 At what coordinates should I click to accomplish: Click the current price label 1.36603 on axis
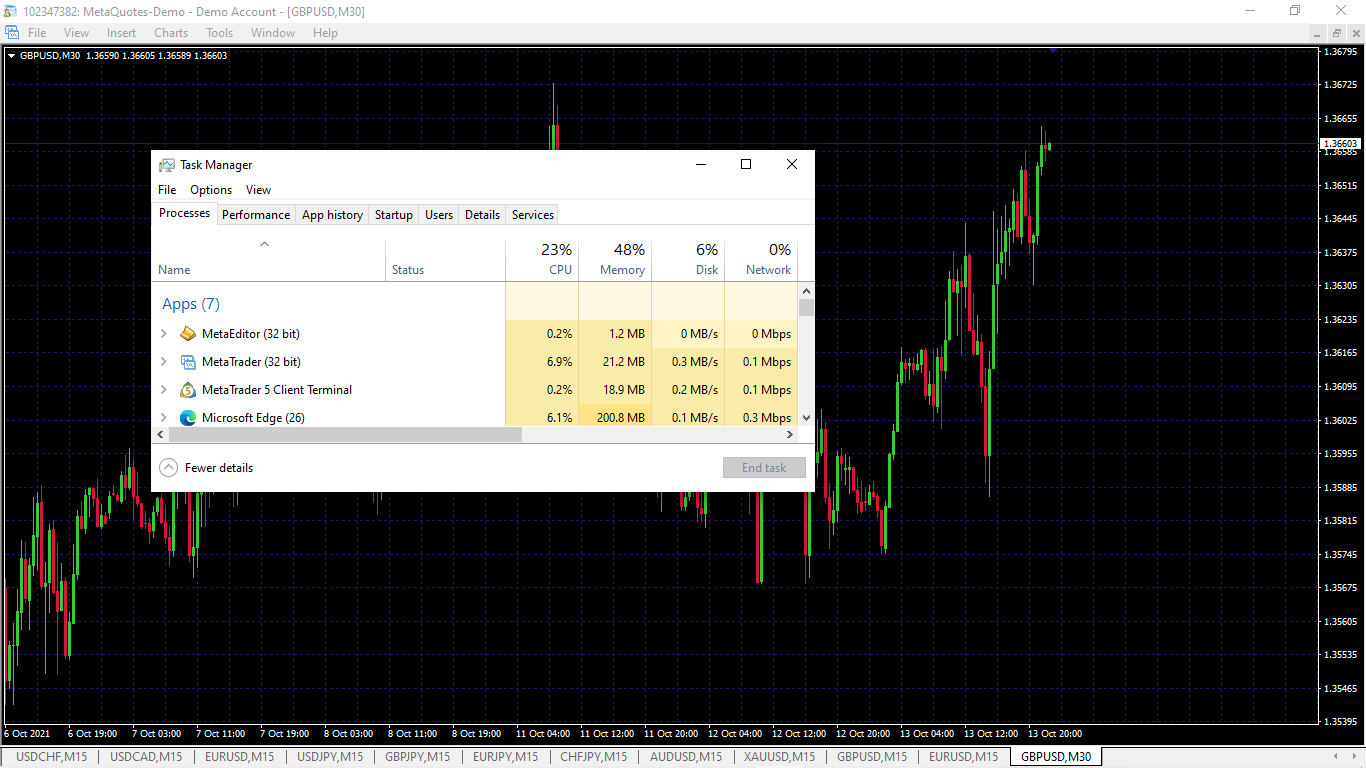tap(1340, 144)
